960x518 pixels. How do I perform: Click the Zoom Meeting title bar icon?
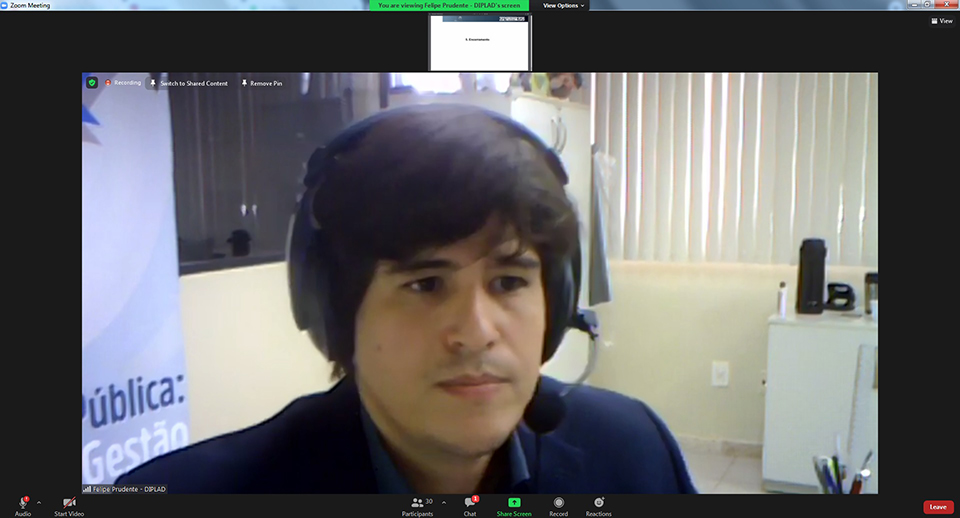(x=5, y=5)
